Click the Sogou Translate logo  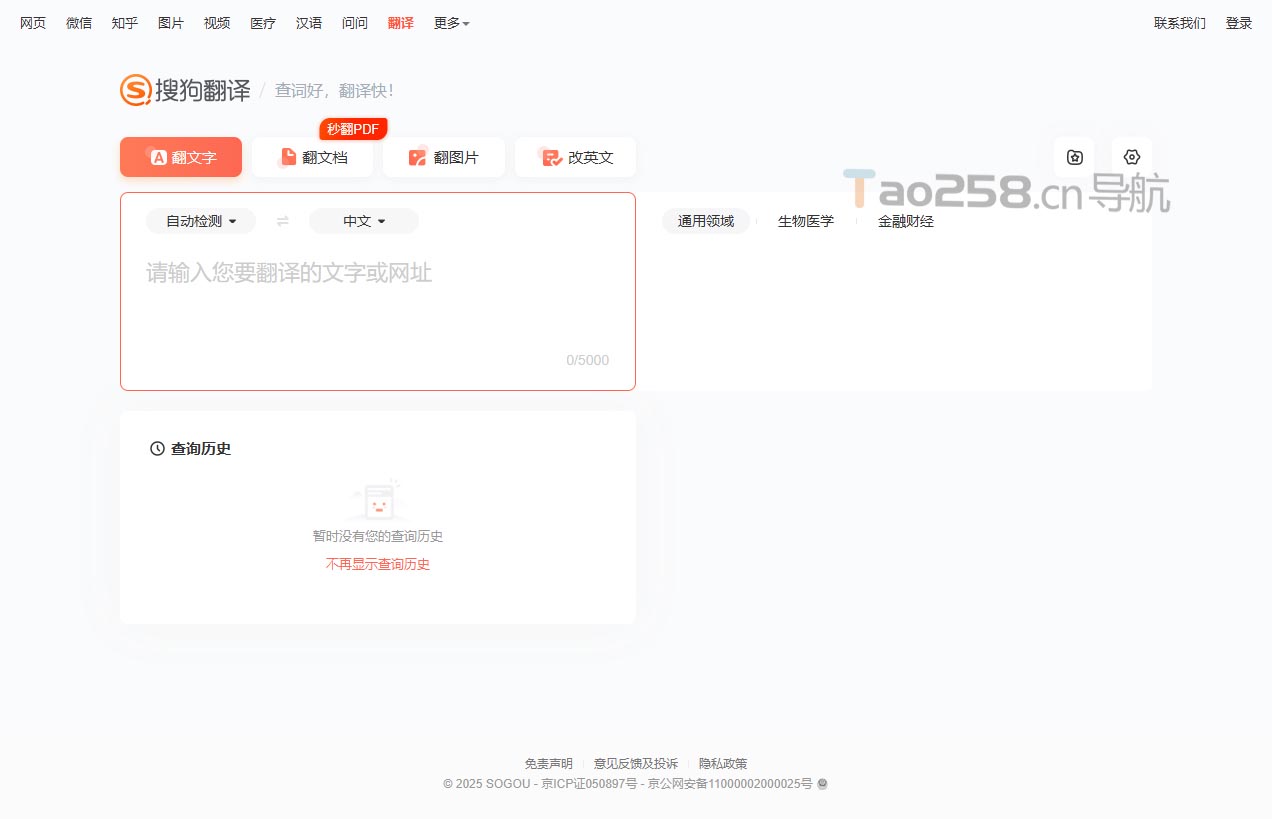click(185, 90)
